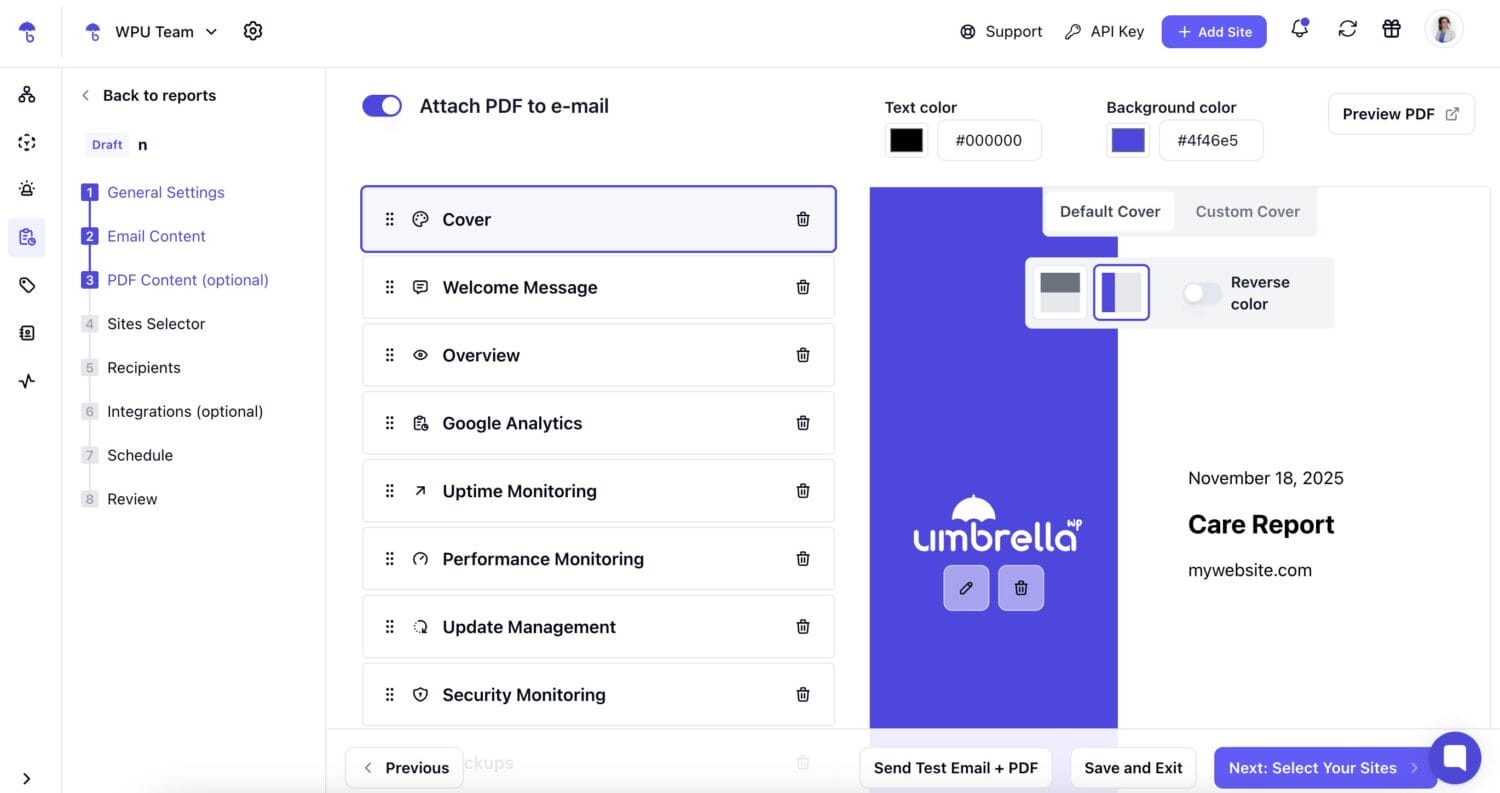Expand the left sidebar with bottom arrow
Screen dimensions: 1500x793
point(27,778)
